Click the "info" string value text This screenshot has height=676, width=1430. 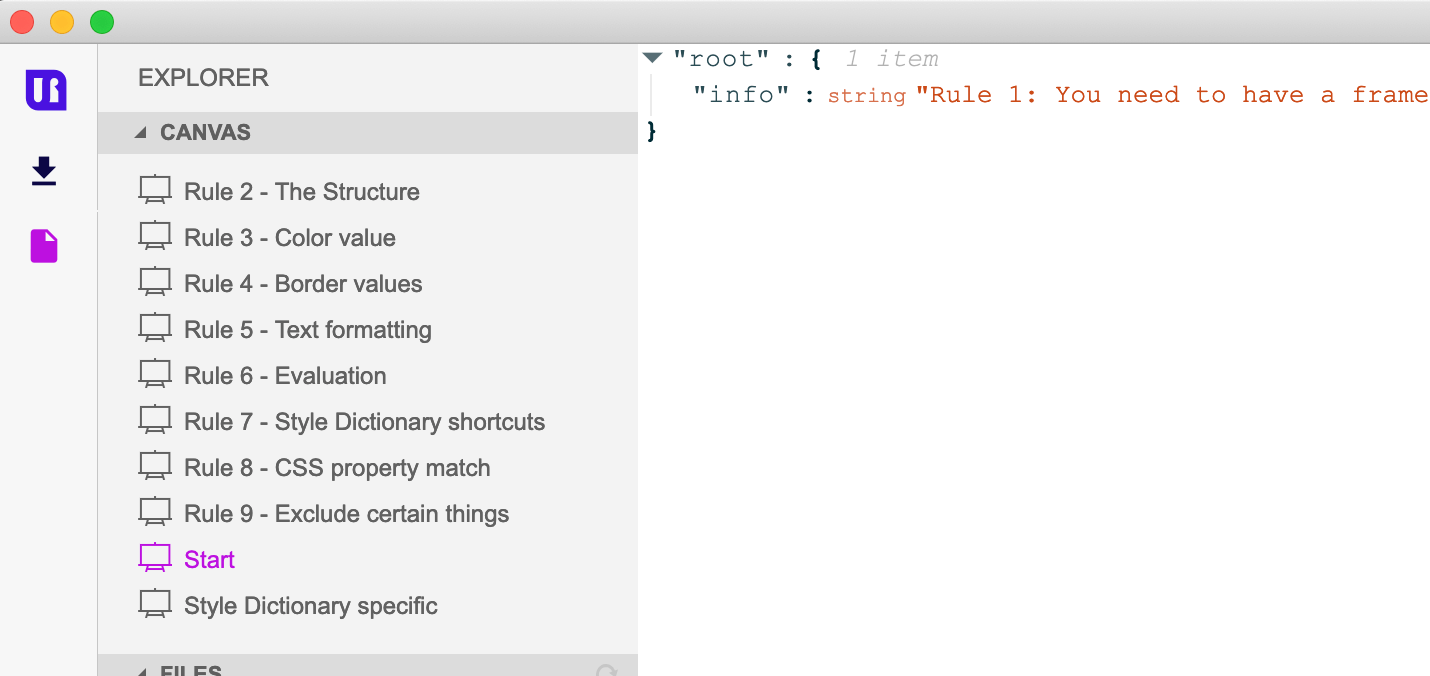coord(1172,95)
